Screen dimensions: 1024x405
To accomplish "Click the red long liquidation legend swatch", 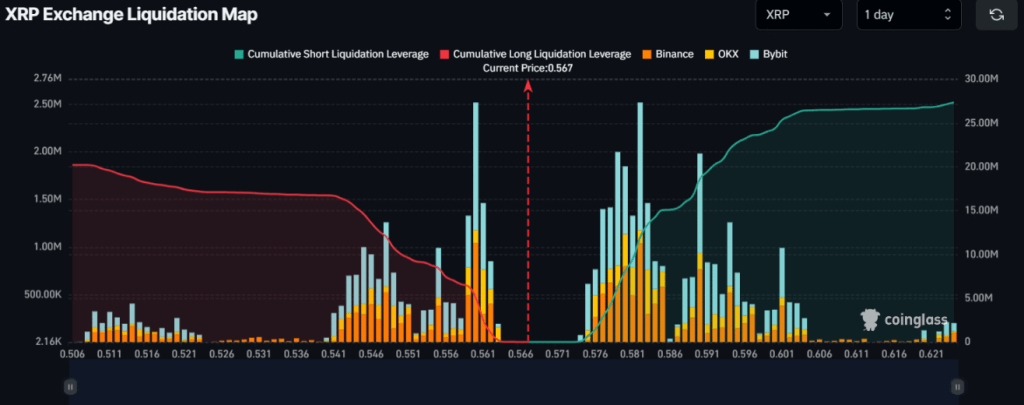I will click(444, 54).
